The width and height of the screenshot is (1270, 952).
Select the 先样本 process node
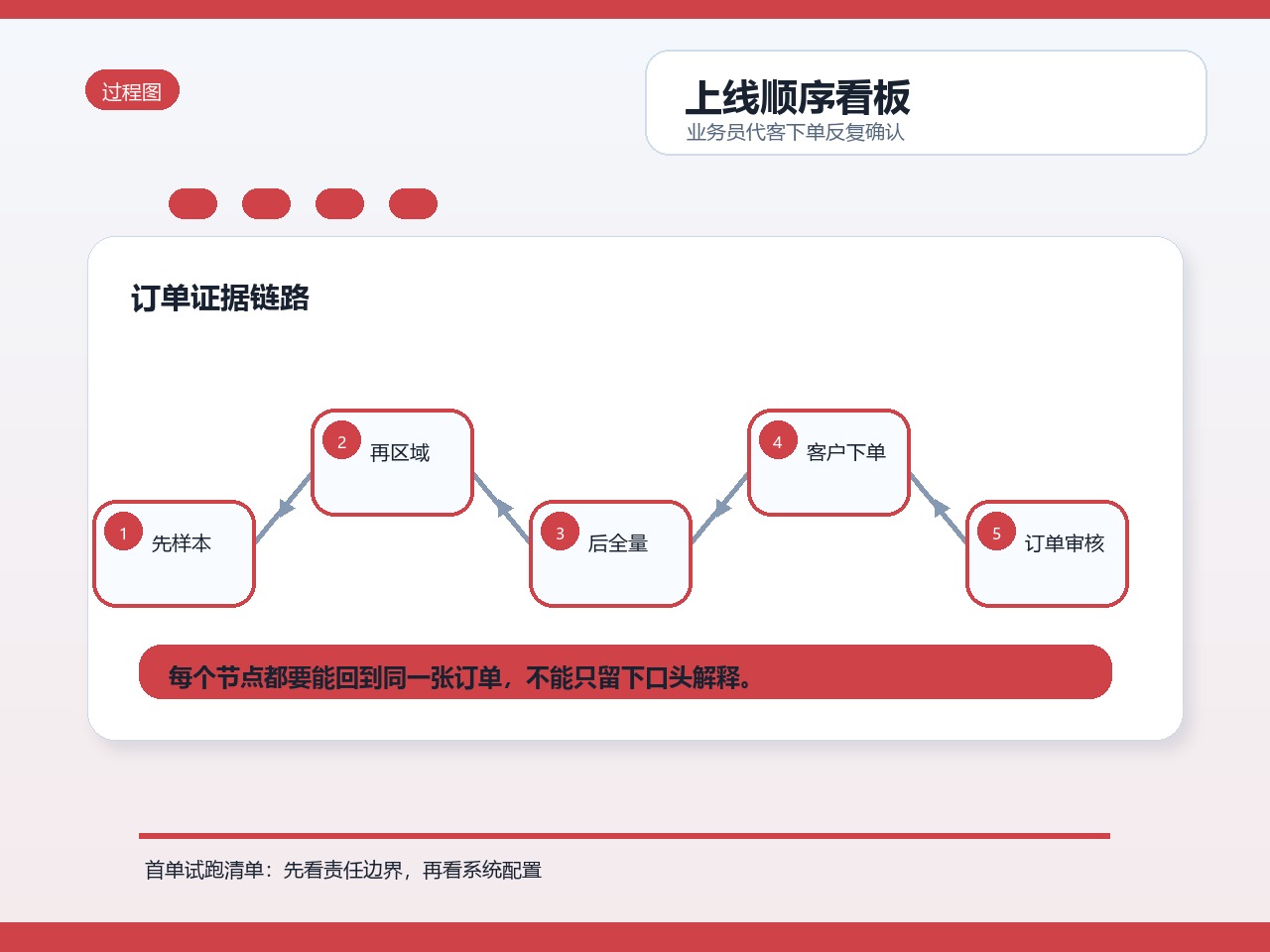tap(175, 553)
